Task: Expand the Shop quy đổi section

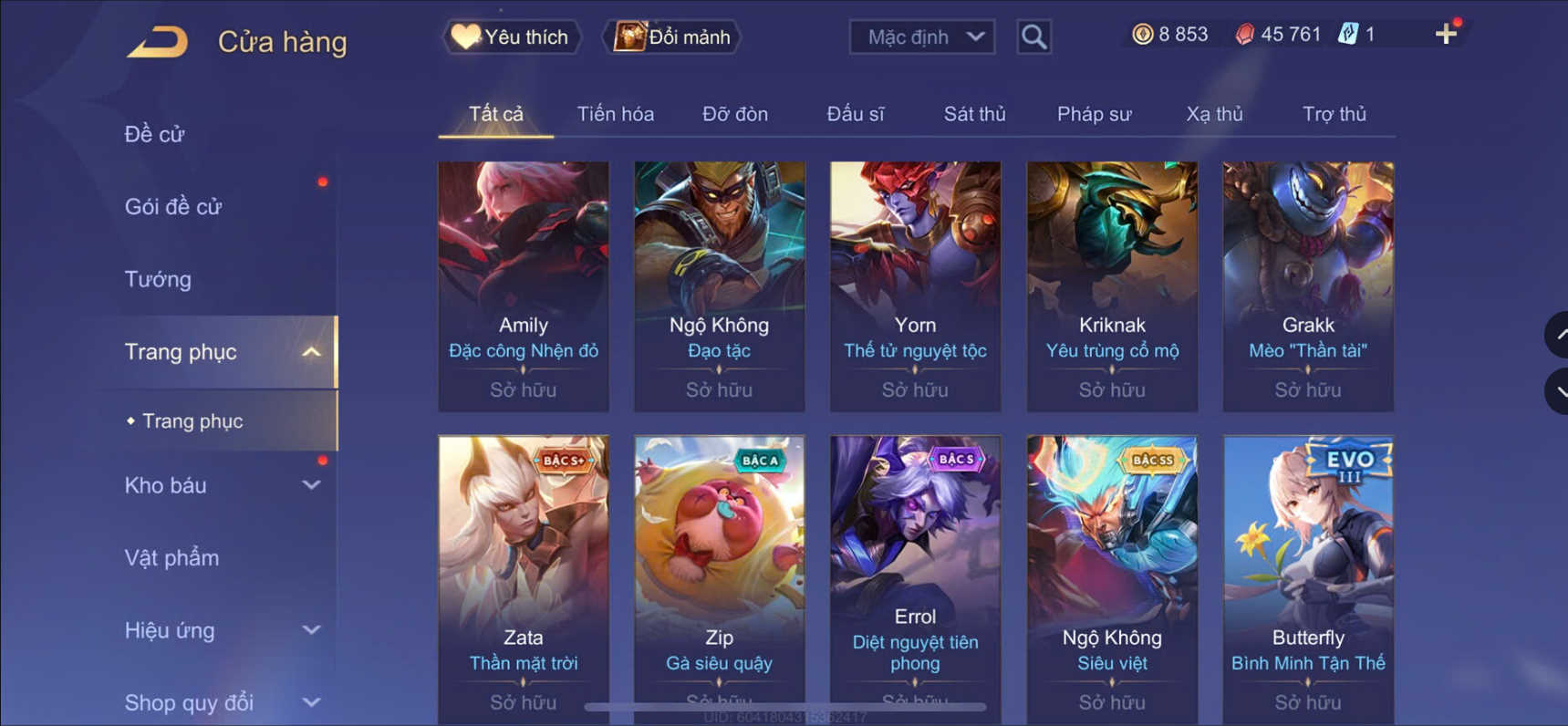Action: 311,702
